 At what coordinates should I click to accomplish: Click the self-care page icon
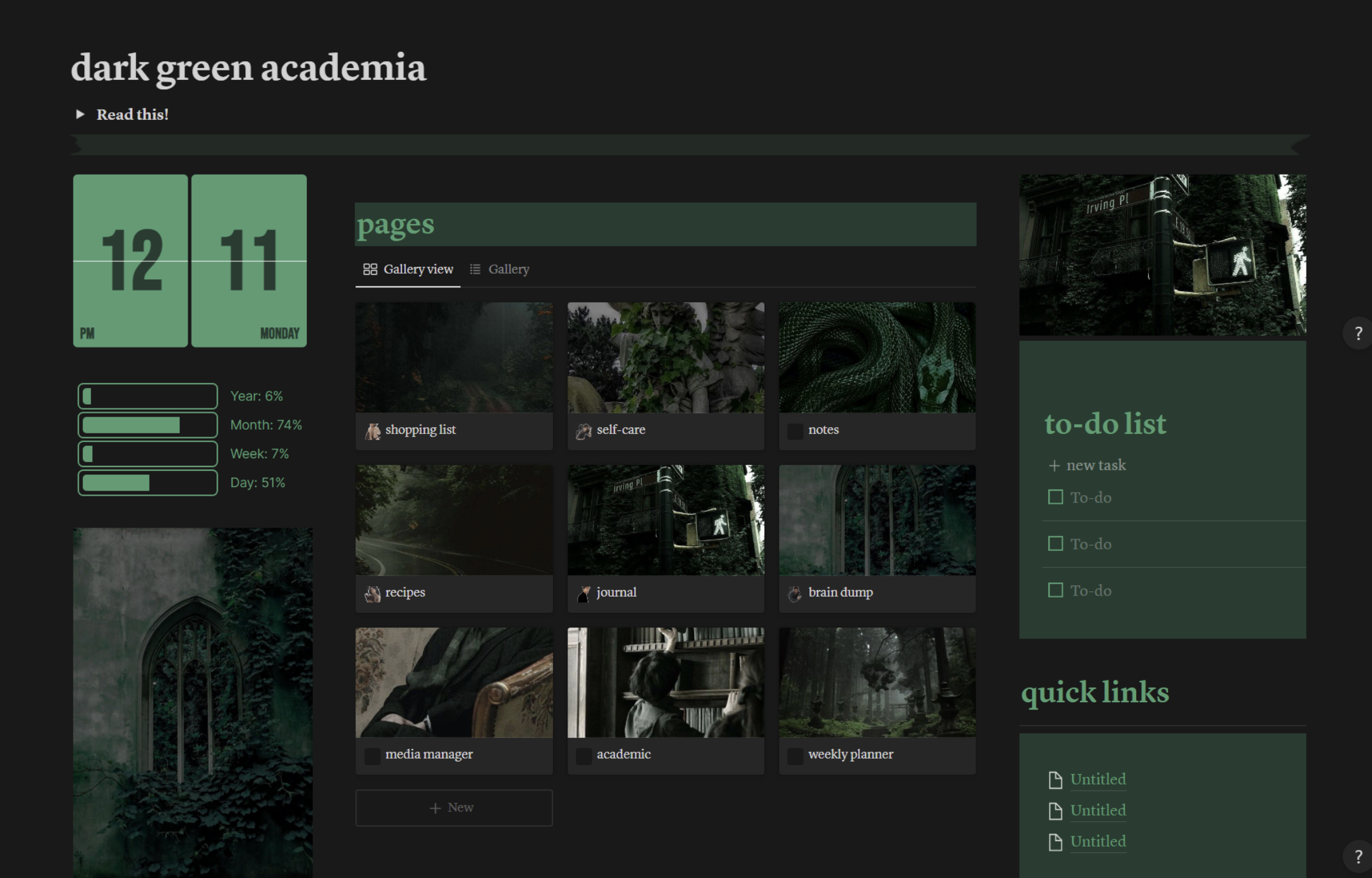pyautogui.click(x=584, y=430)
